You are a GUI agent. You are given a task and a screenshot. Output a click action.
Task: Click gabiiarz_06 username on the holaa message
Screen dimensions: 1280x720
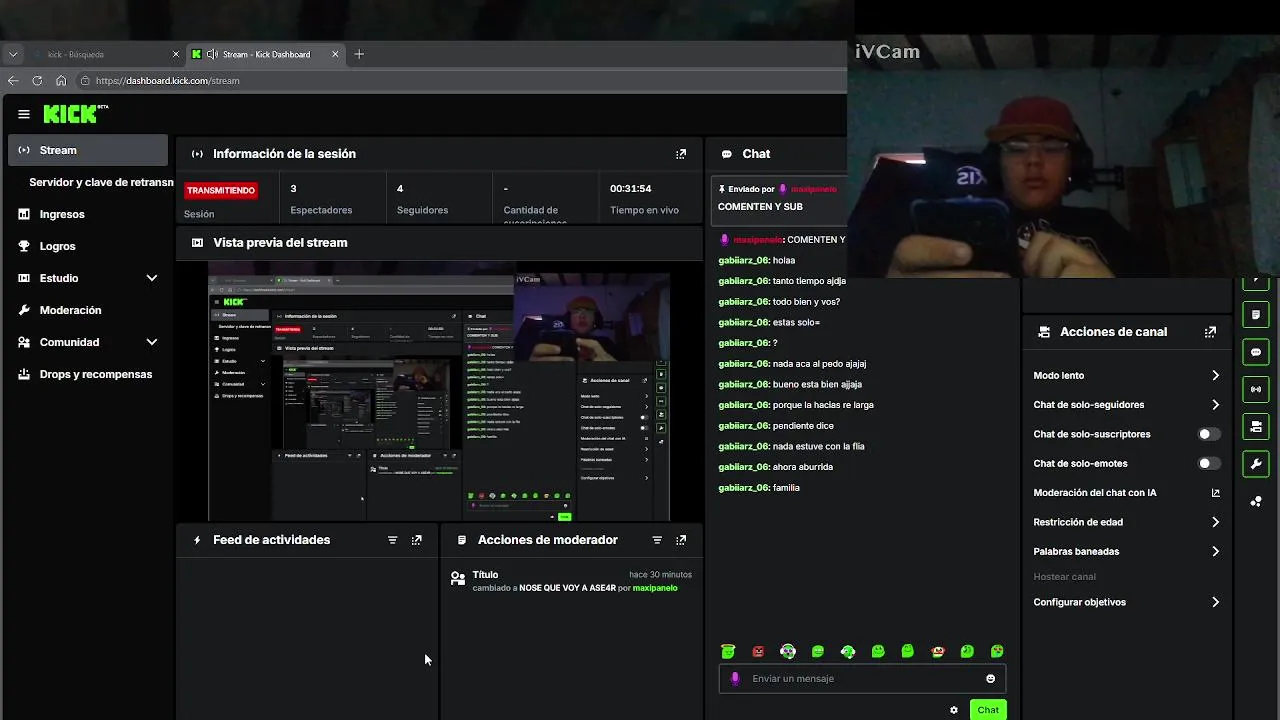(x=743, y=260)
